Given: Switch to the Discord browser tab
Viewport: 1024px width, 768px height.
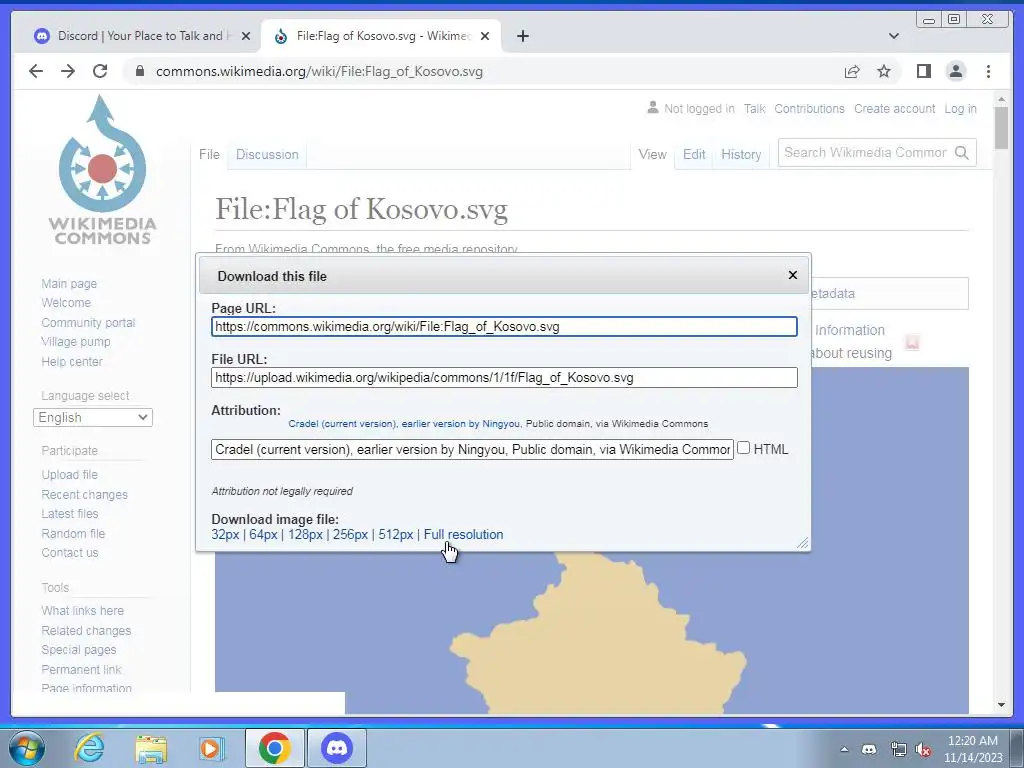Looking at the screenshot, I should pos(142,36).
